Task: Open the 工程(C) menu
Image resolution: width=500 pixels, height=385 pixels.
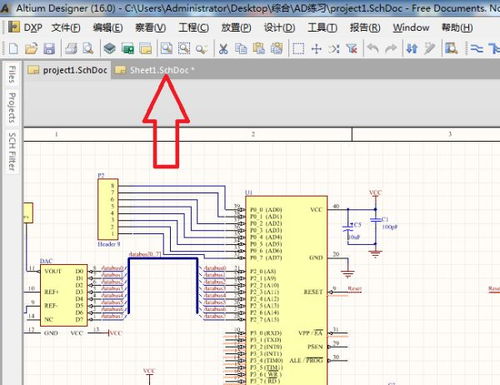Action: coord(194,28)
